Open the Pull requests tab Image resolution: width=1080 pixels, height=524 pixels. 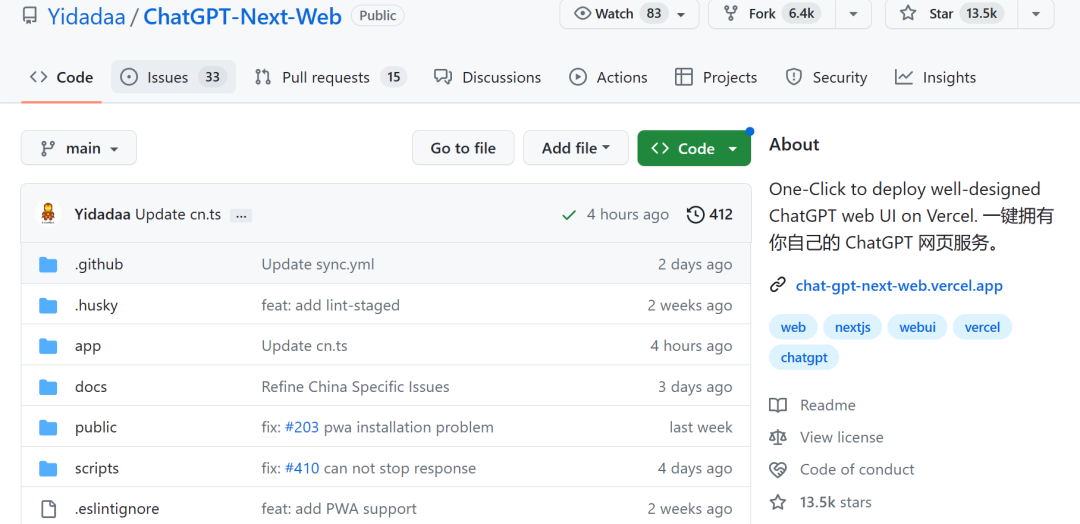(x=331, y=77)
